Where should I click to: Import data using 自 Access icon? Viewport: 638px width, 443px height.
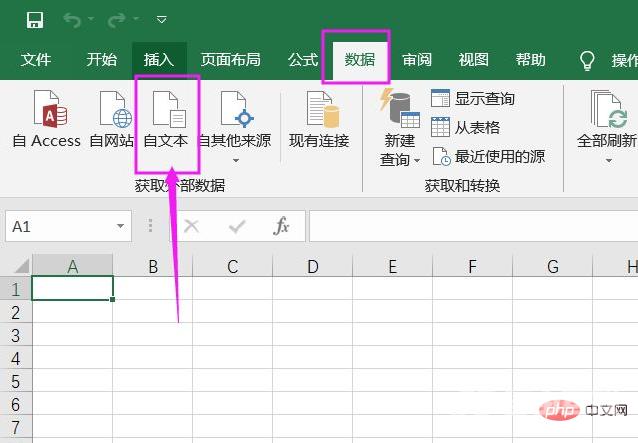[x=47, y=120]
